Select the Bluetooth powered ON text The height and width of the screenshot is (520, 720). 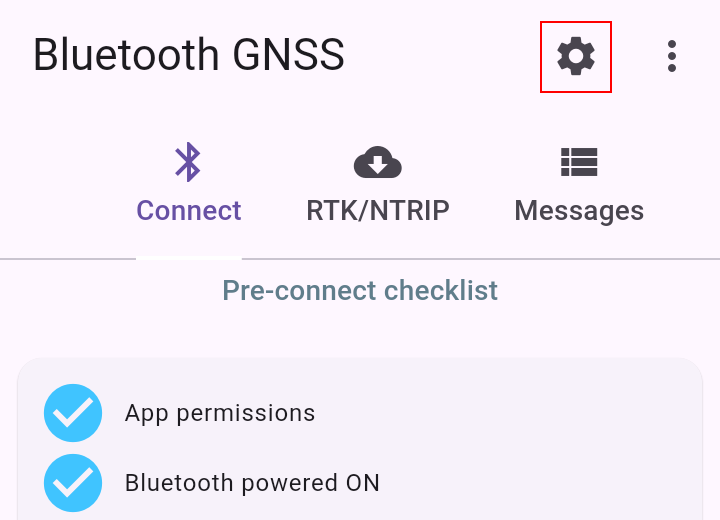click(252, 483)
